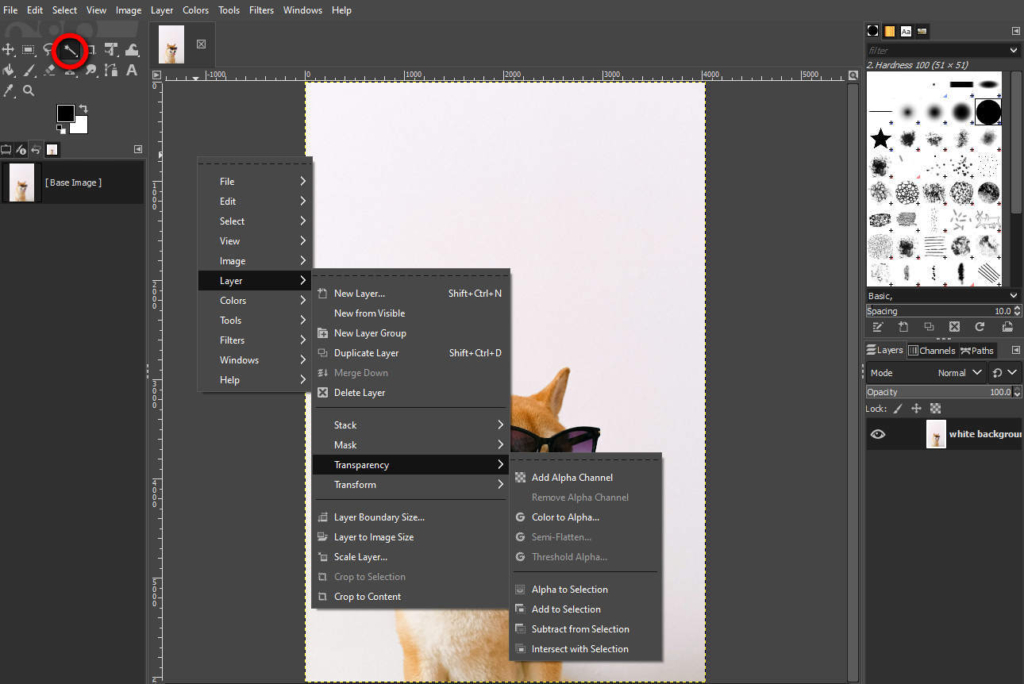Click the Base Image undo history entry
This screenshot has height=684, width=1024.
(72, 183)
